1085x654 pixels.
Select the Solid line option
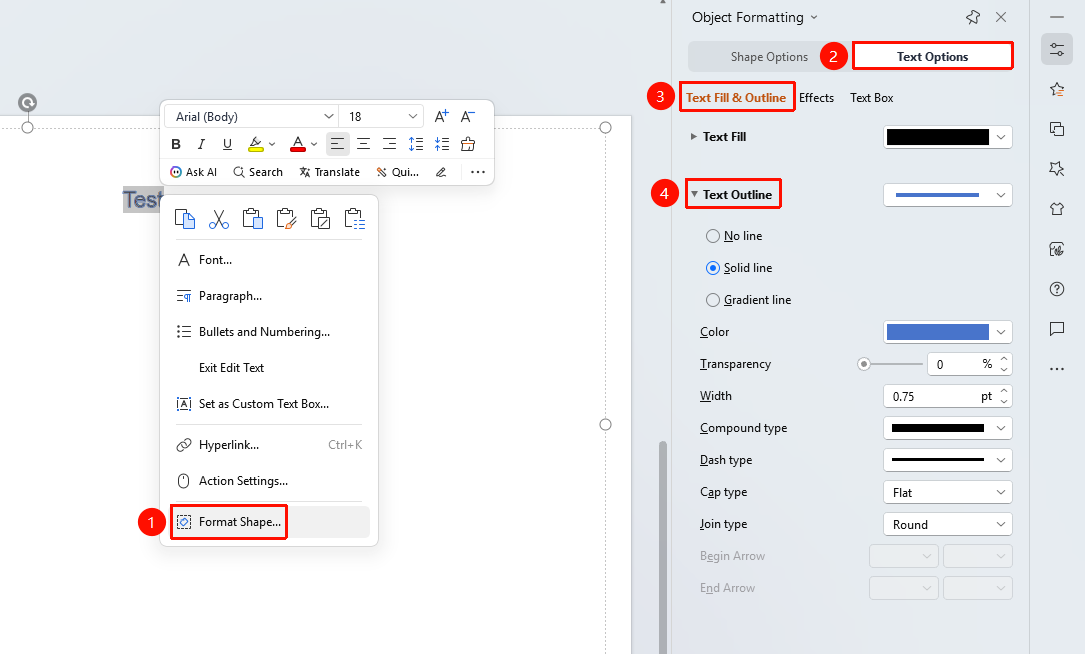pyautogui.click(x=739, y=268)
